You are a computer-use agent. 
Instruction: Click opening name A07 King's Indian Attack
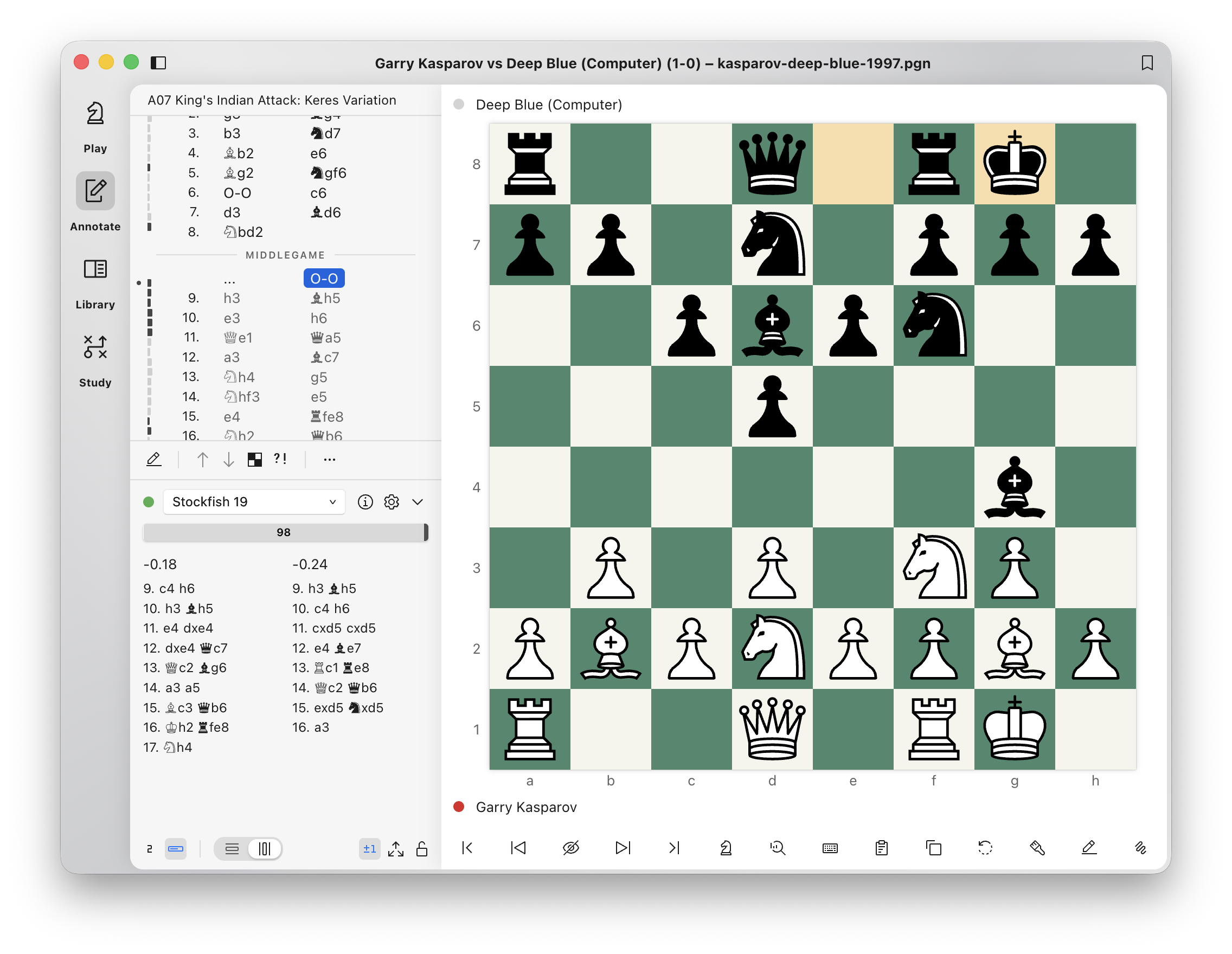pyautogui.click(x=272, y=100)
